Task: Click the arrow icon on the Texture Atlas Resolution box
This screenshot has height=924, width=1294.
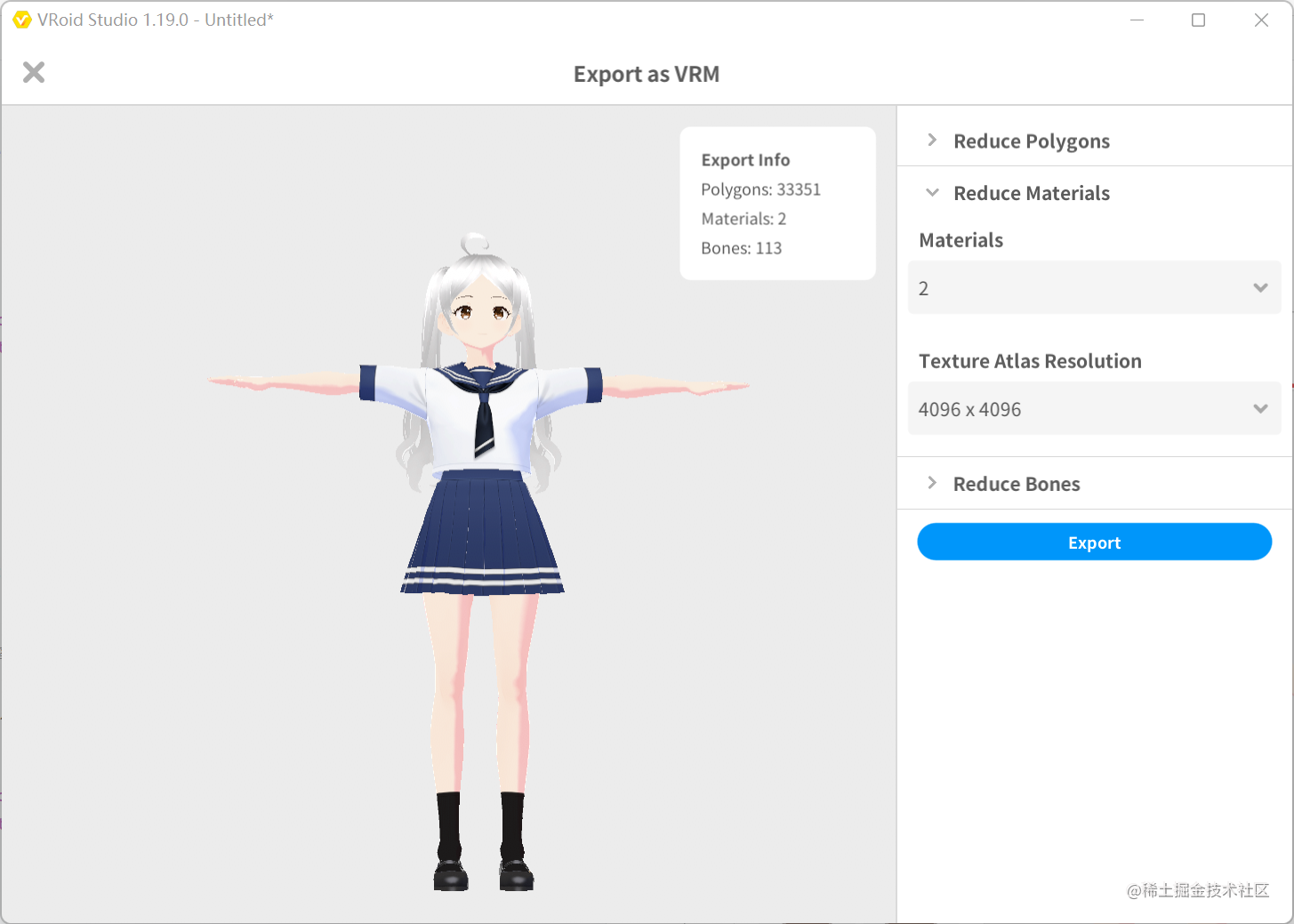Action: pyautogui.click(x=1260, y=408)
